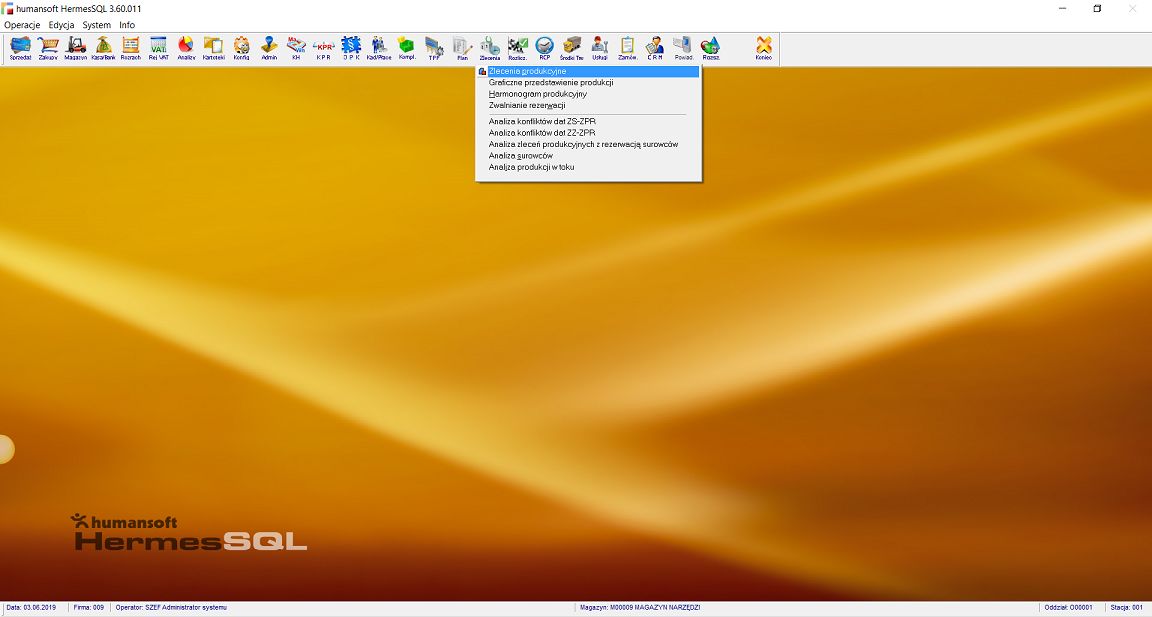
Task: Open the Plan toolbar icon
Action: click(x=462, y=48)
